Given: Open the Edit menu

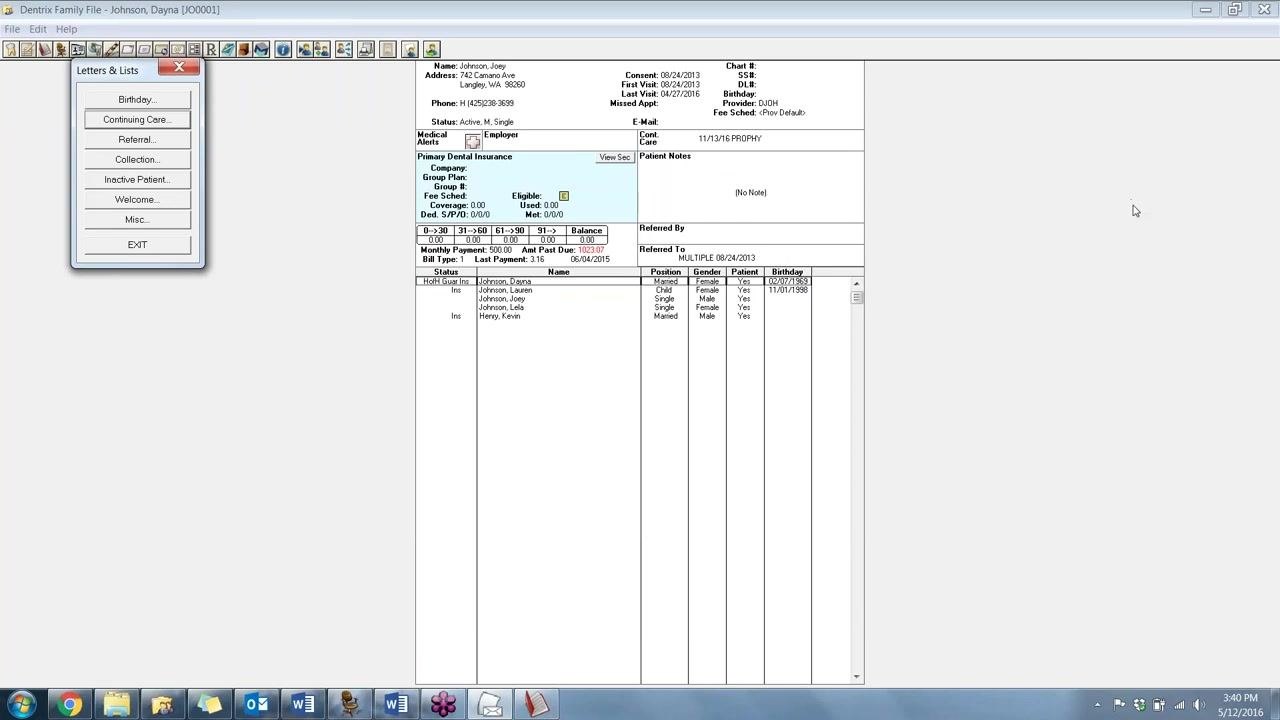Looking at the screenshot, I should point(38,29).
